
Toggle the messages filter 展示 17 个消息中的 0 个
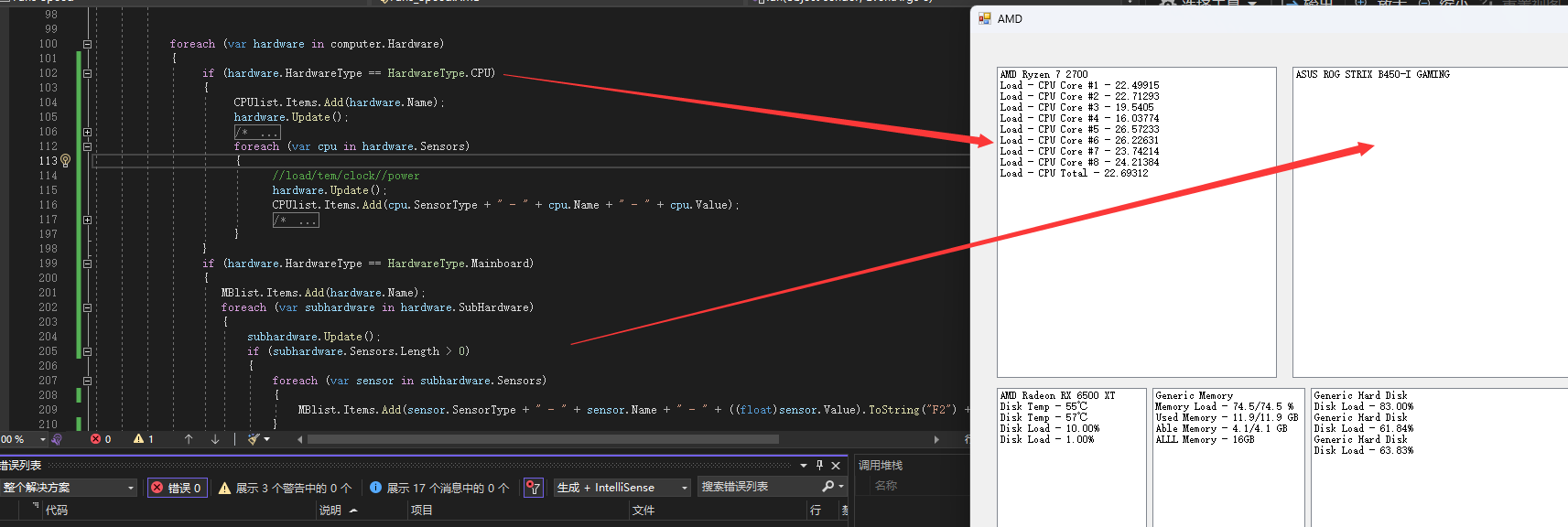pyautogui.click(x=439, y=488)
